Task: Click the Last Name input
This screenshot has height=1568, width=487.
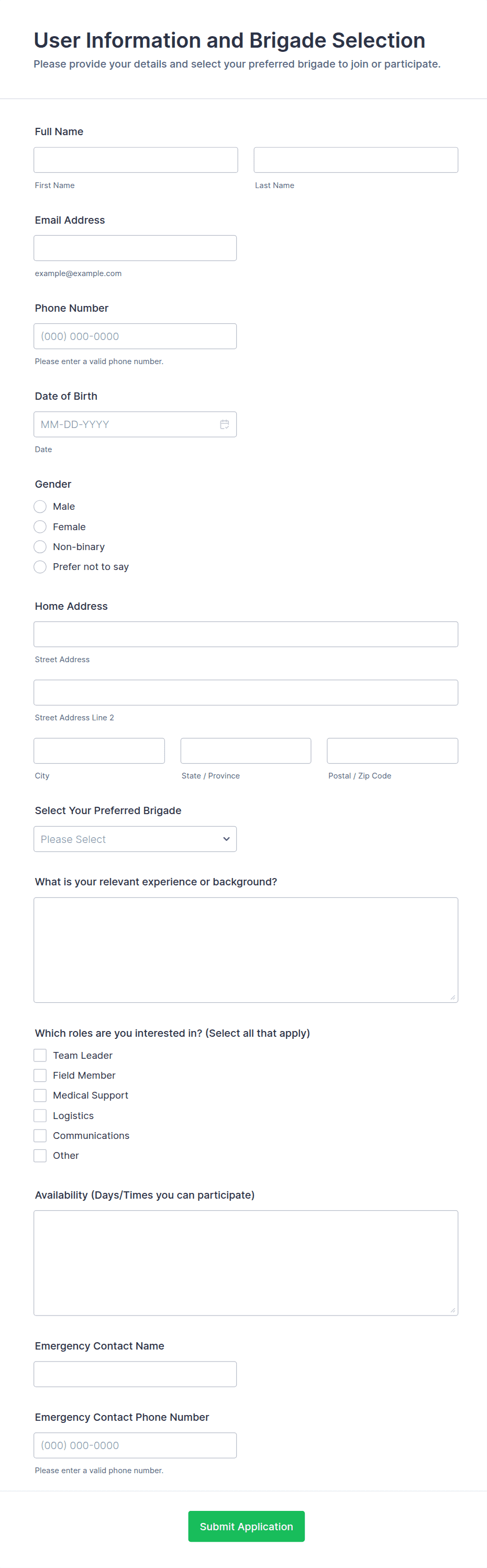Action: pyautogui.click(x=356, y=160)
